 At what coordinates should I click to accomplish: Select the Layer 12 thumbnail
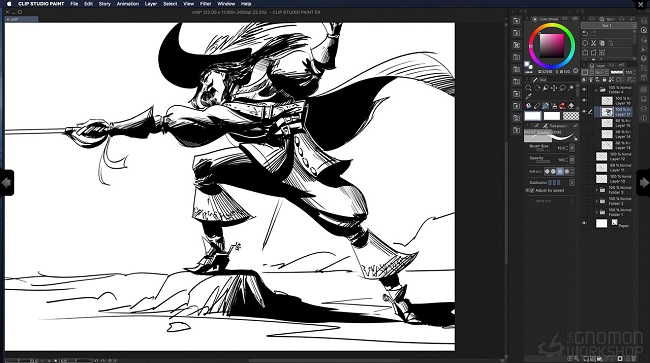601,156
